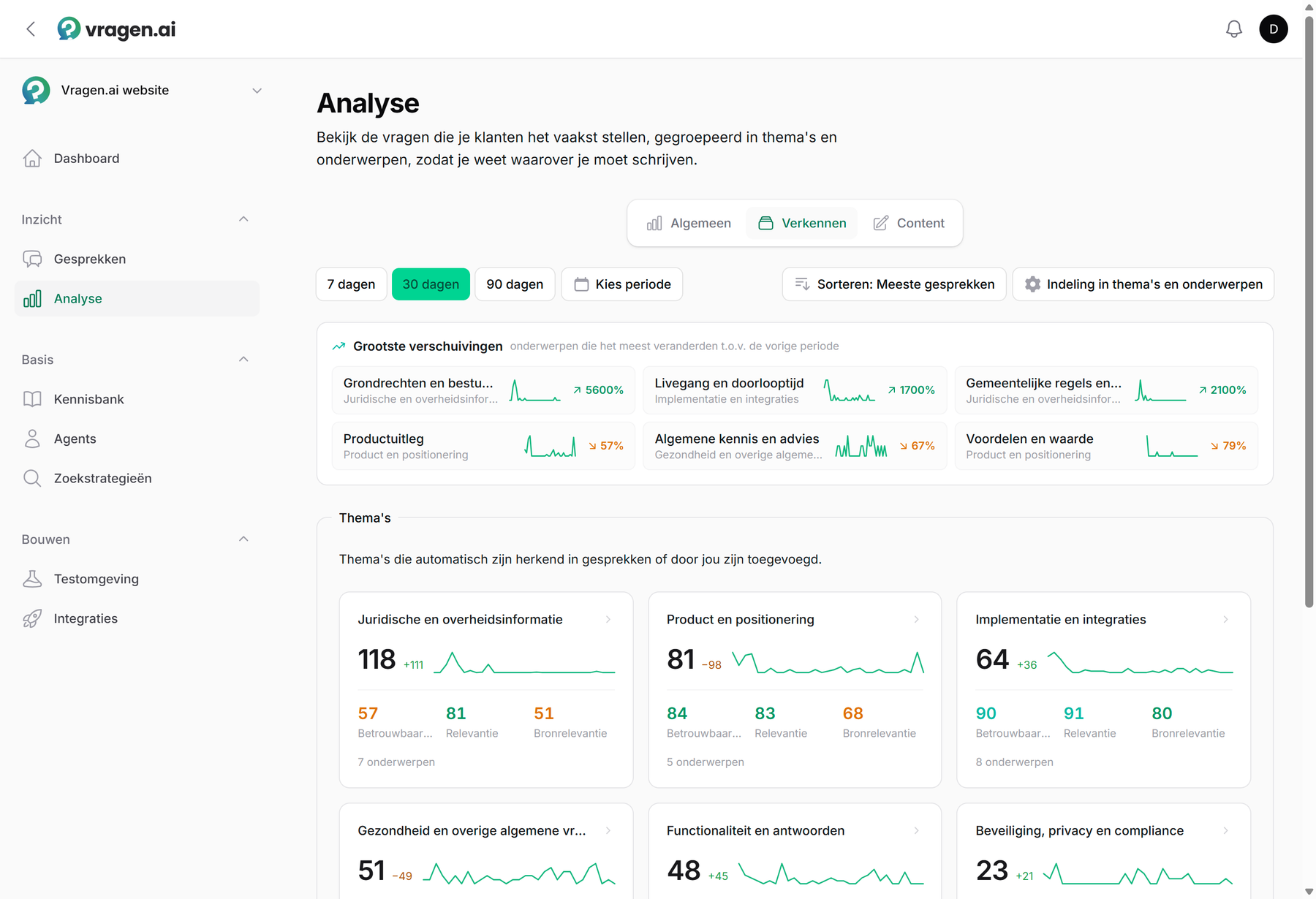Open the user avatar D menu
The height and width of the screenshot is (899, 1316).
click(1274, 29)
